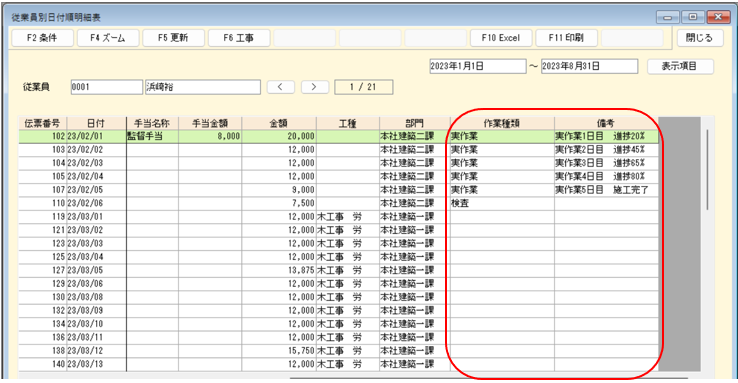This screenshot has height=383, width=738.
Task: Select the 手当名称 column header
Action: tap(152, 123)
